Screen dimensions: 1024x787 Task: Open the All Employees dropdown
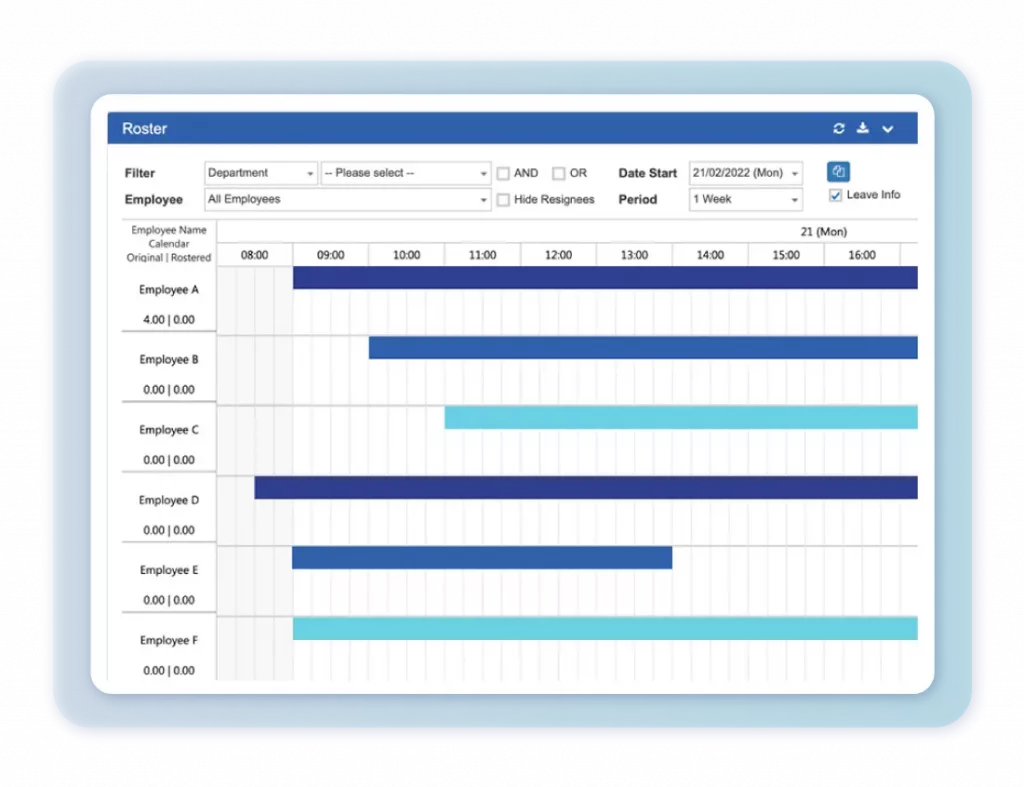(x=347, y=199)
